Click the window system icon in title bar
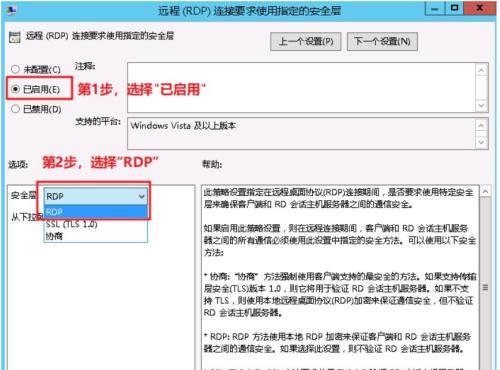Image resolution: width=500 pixels, height=370 pixels. click(12, 10)
